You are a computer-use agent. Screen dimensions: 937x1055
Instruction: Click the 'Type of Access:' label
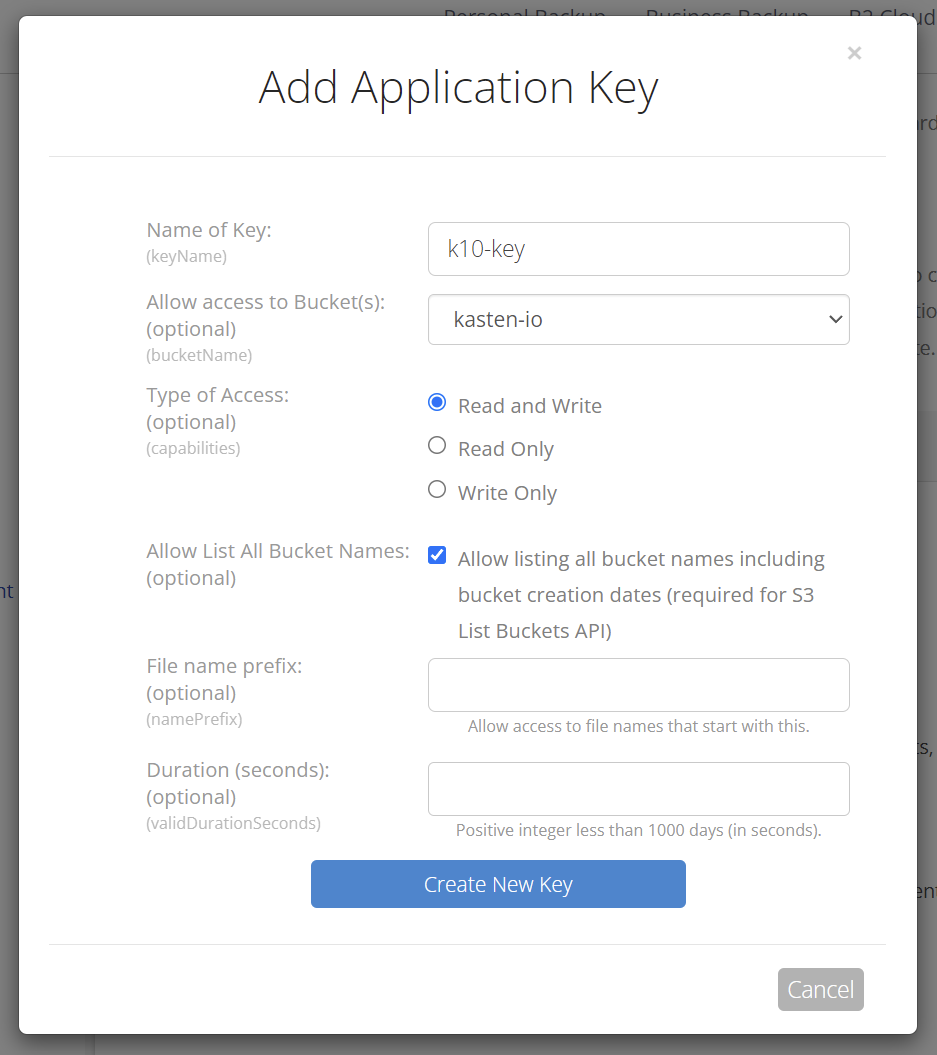tap(218, 395)
